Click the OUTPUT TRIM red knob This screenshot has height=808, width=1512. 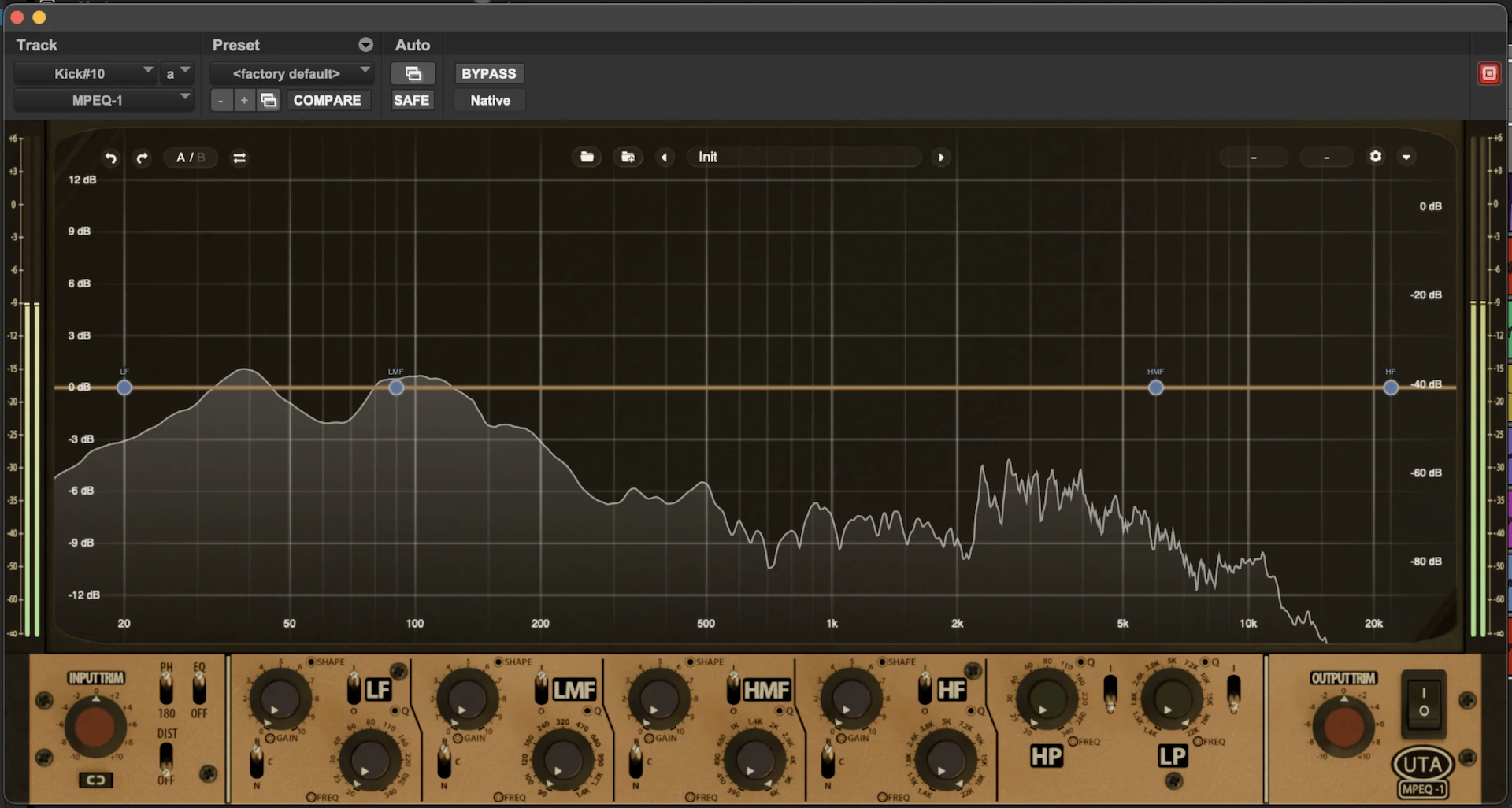pyautogui.click(x=1343, y=727)
